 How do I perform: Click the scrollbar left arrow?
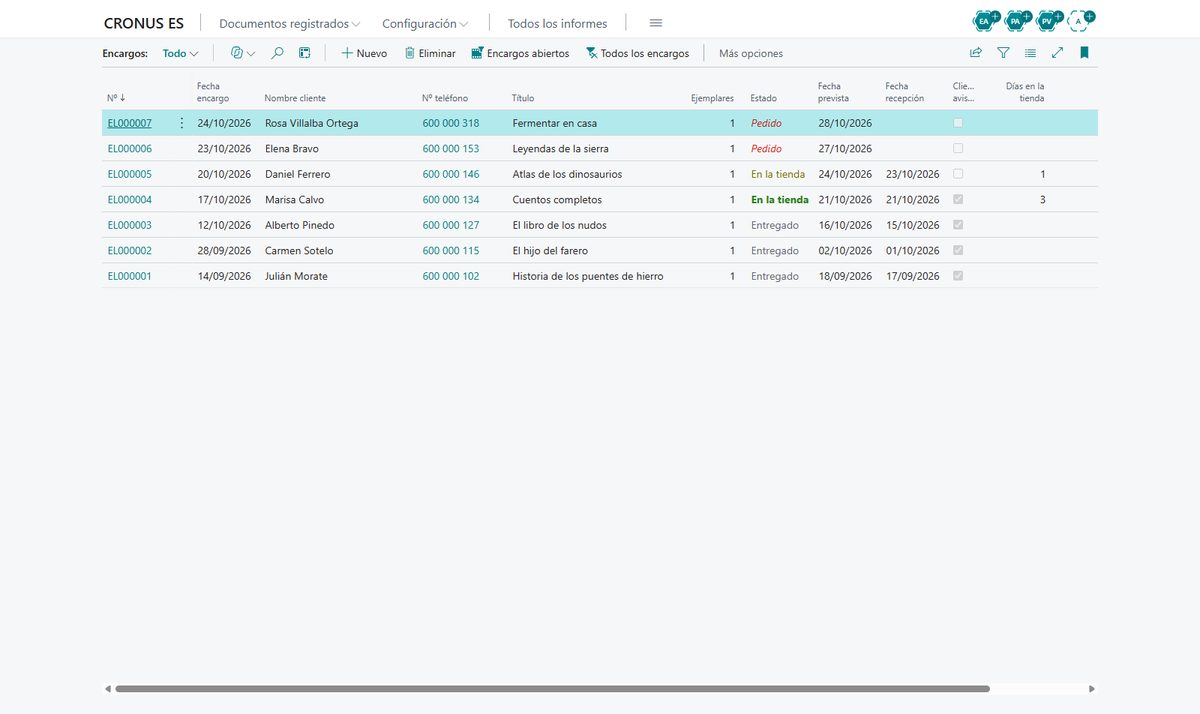coord(108,689)
